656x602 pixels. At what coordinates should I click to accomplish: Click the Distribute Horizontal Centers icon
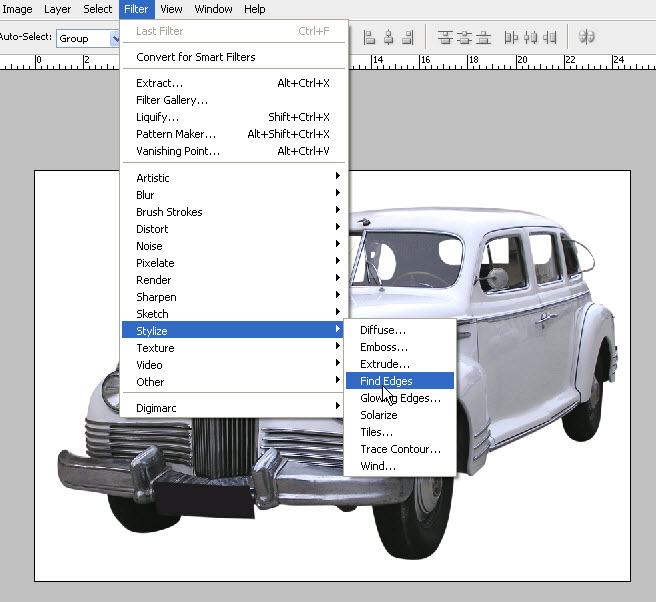pos(530,38)
